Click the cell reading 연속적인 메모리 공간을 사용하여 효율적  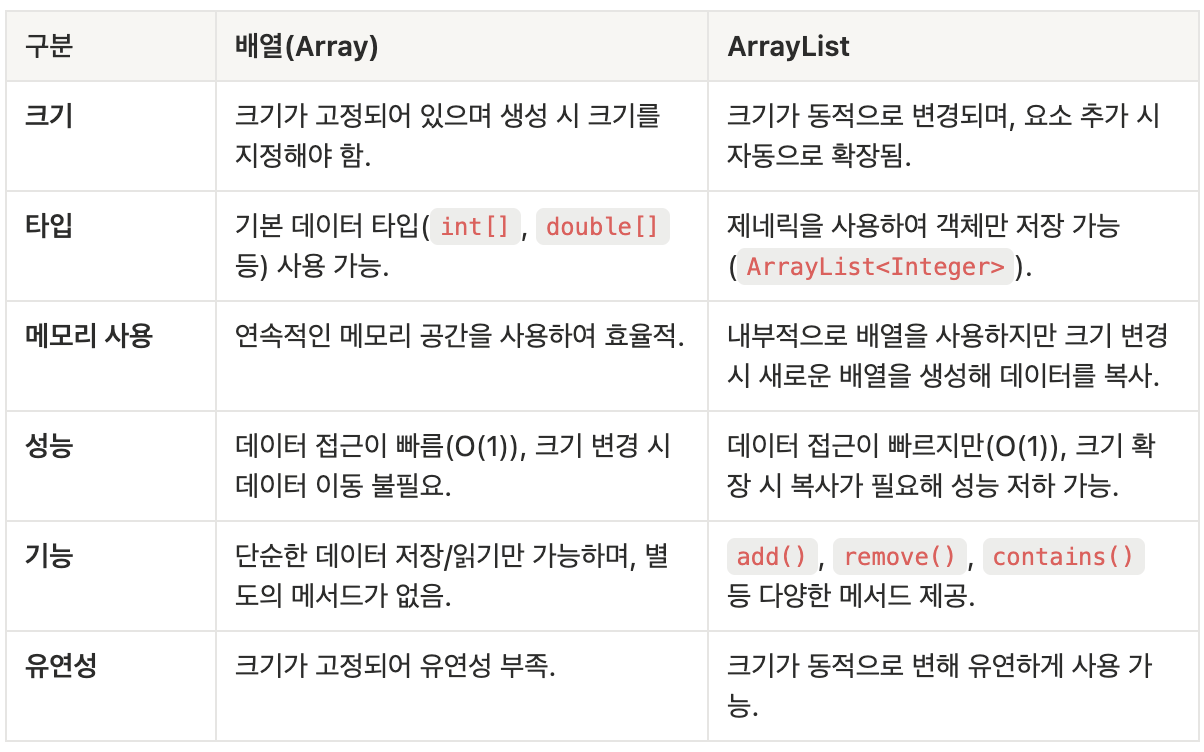(x=462, y=355)
